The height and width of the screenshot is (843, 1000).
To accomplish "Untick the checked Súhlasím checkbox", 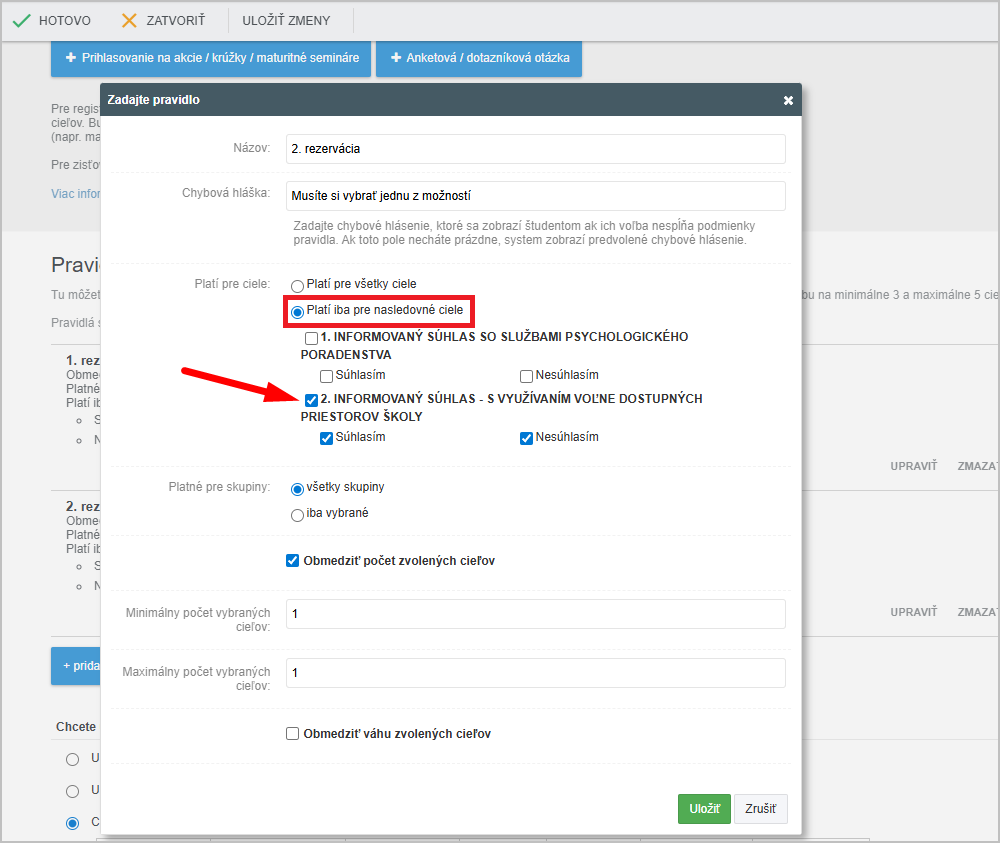I will (x=327, y=438).
